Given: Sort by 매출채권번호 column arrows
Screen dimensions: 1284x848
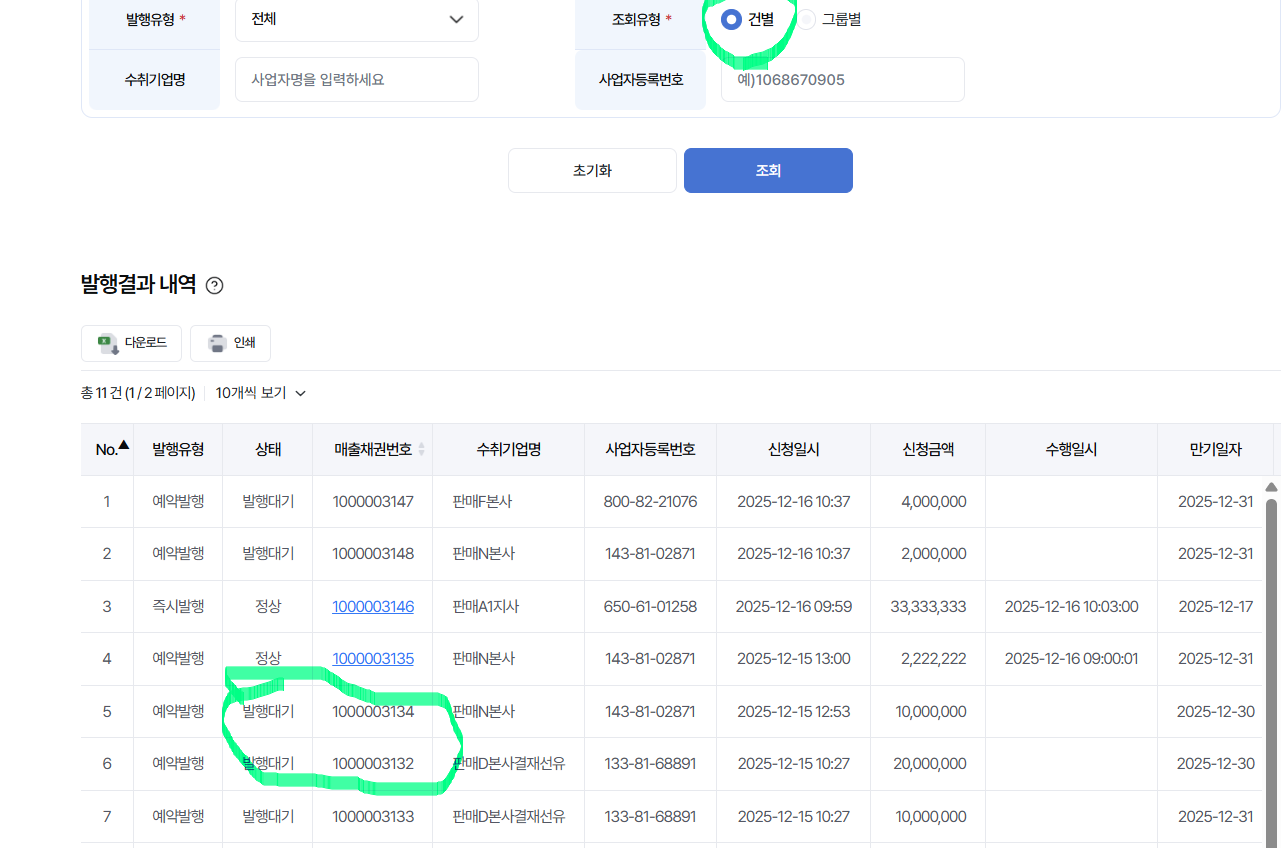Looking at the screenshot, I should click(421, 449).
